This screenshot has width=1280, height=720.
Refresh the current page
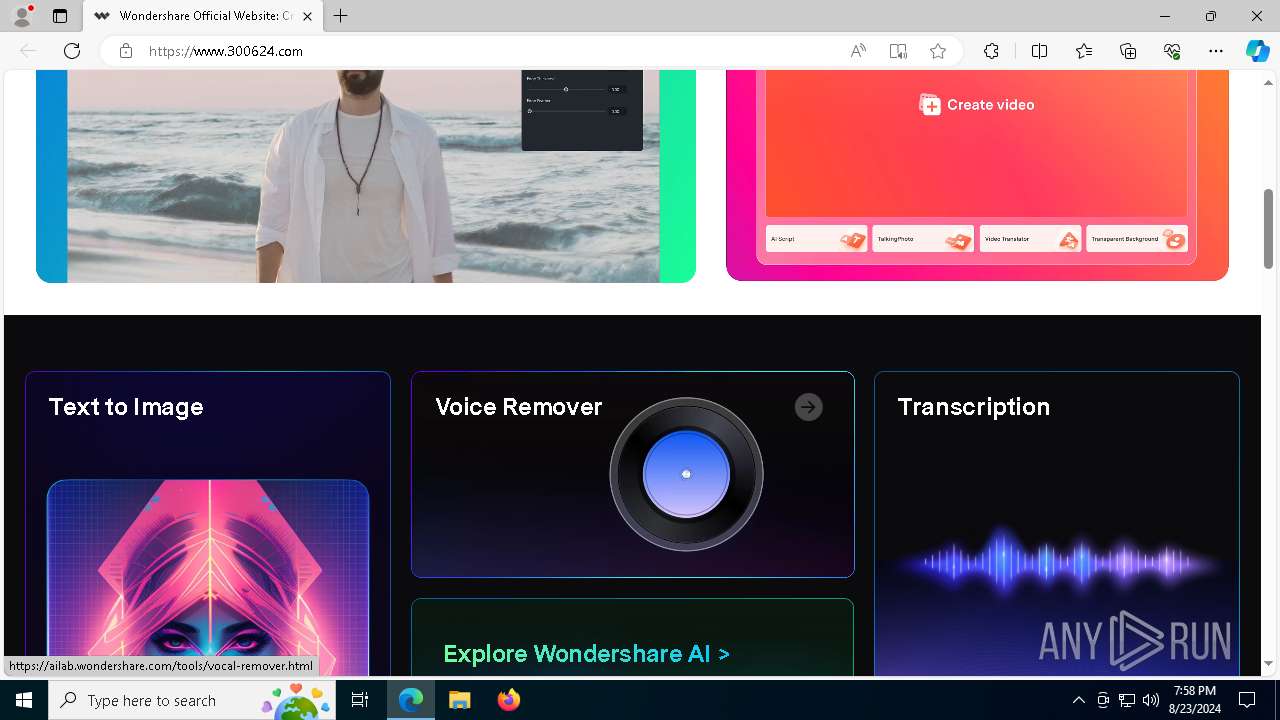tap(72, 51)
